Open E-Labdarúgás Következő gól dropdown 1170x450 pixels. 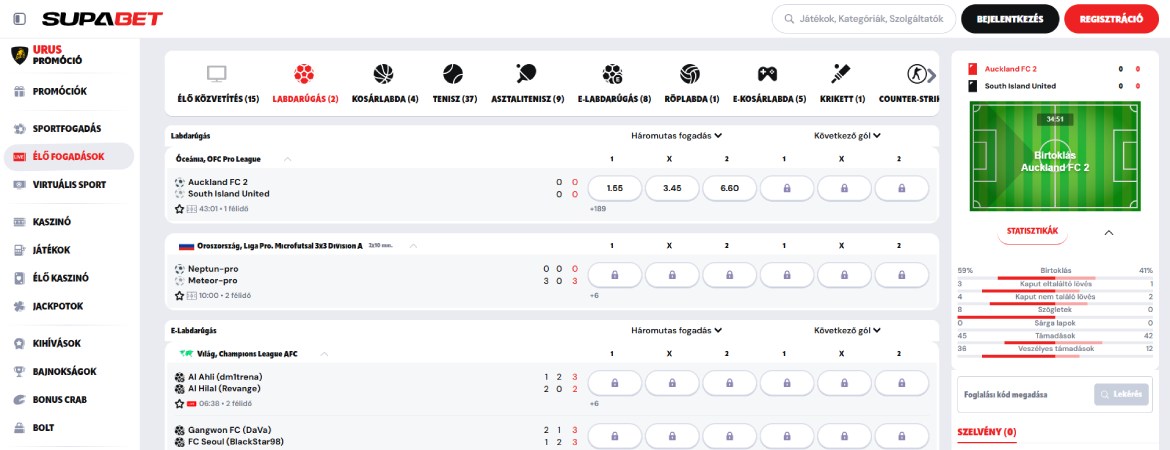tap(848, 331)
